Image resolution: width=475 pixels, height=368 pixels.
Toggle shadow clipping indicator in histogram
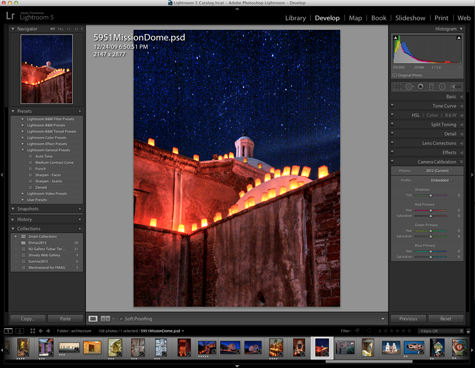click(396, 38)
